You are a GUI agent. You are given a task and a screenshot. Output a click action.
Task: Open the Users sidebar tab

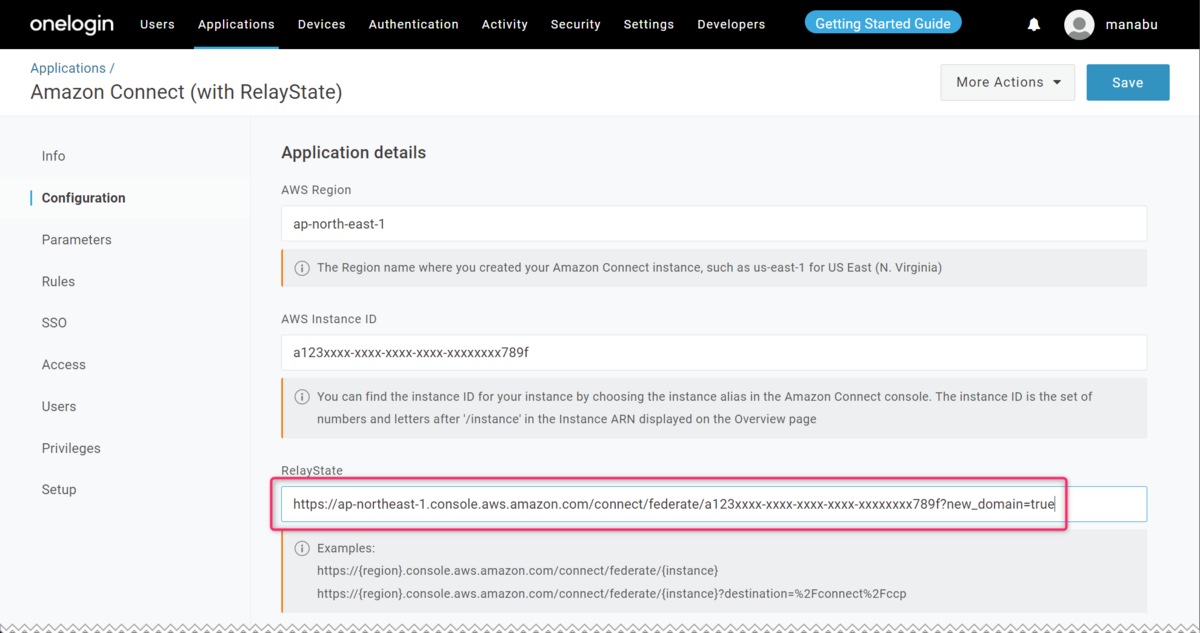(59, 407)
